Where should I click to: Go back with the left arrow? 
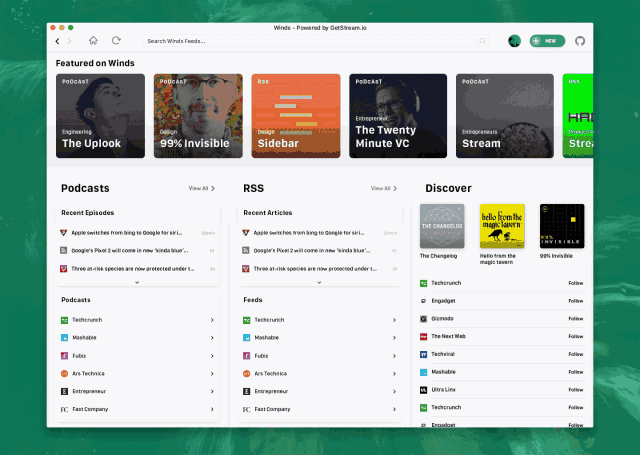(58, 41)
